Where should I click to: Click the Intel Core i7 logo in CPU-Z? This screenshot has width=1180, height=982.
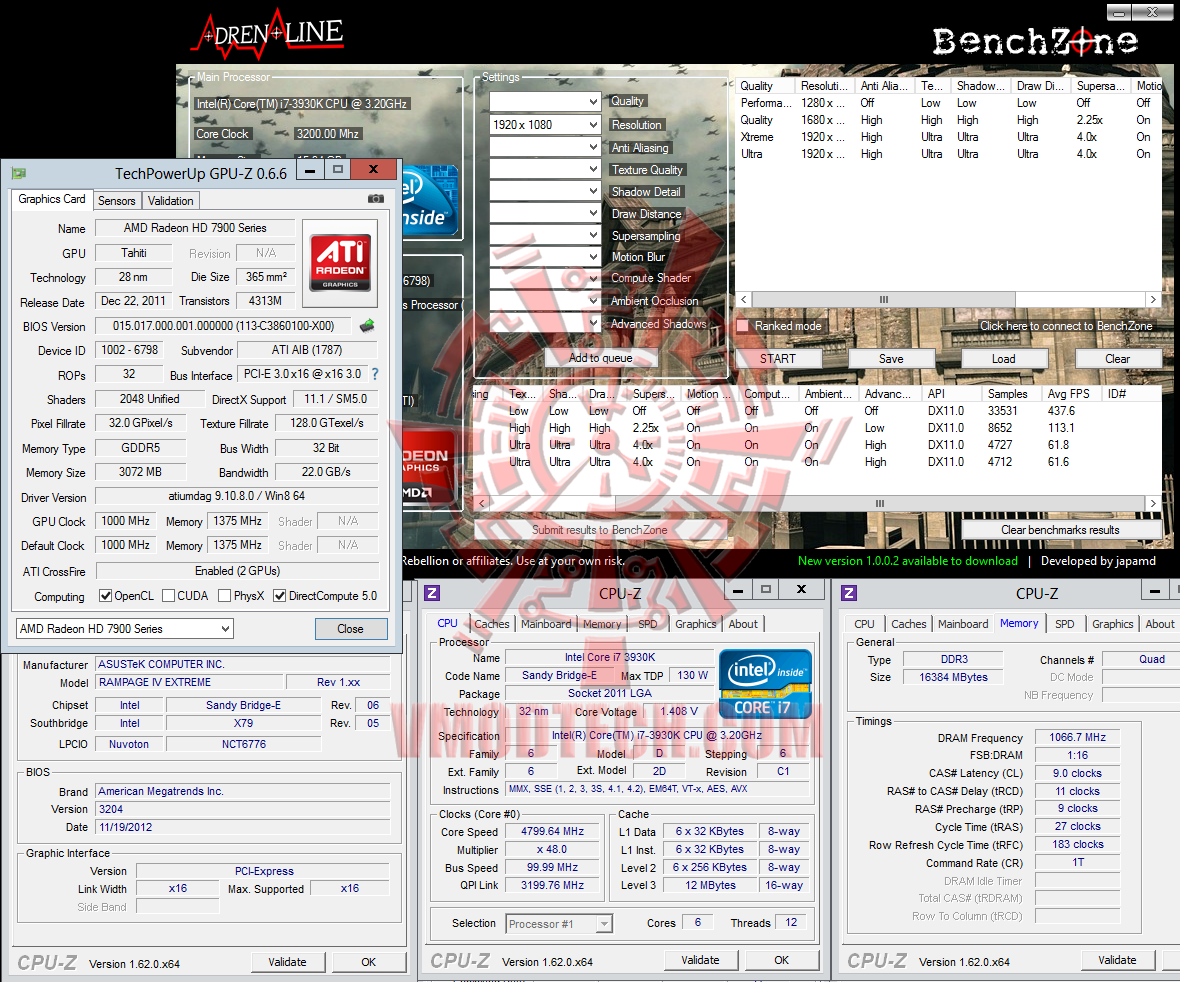(765, 684)
